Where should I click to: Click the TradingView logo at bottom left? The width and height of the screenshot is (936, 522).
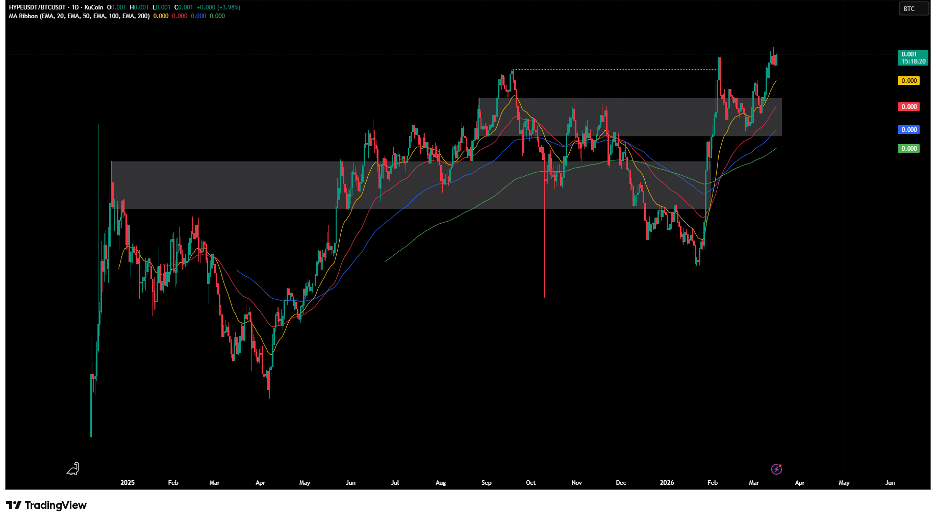tap(33, 505)
